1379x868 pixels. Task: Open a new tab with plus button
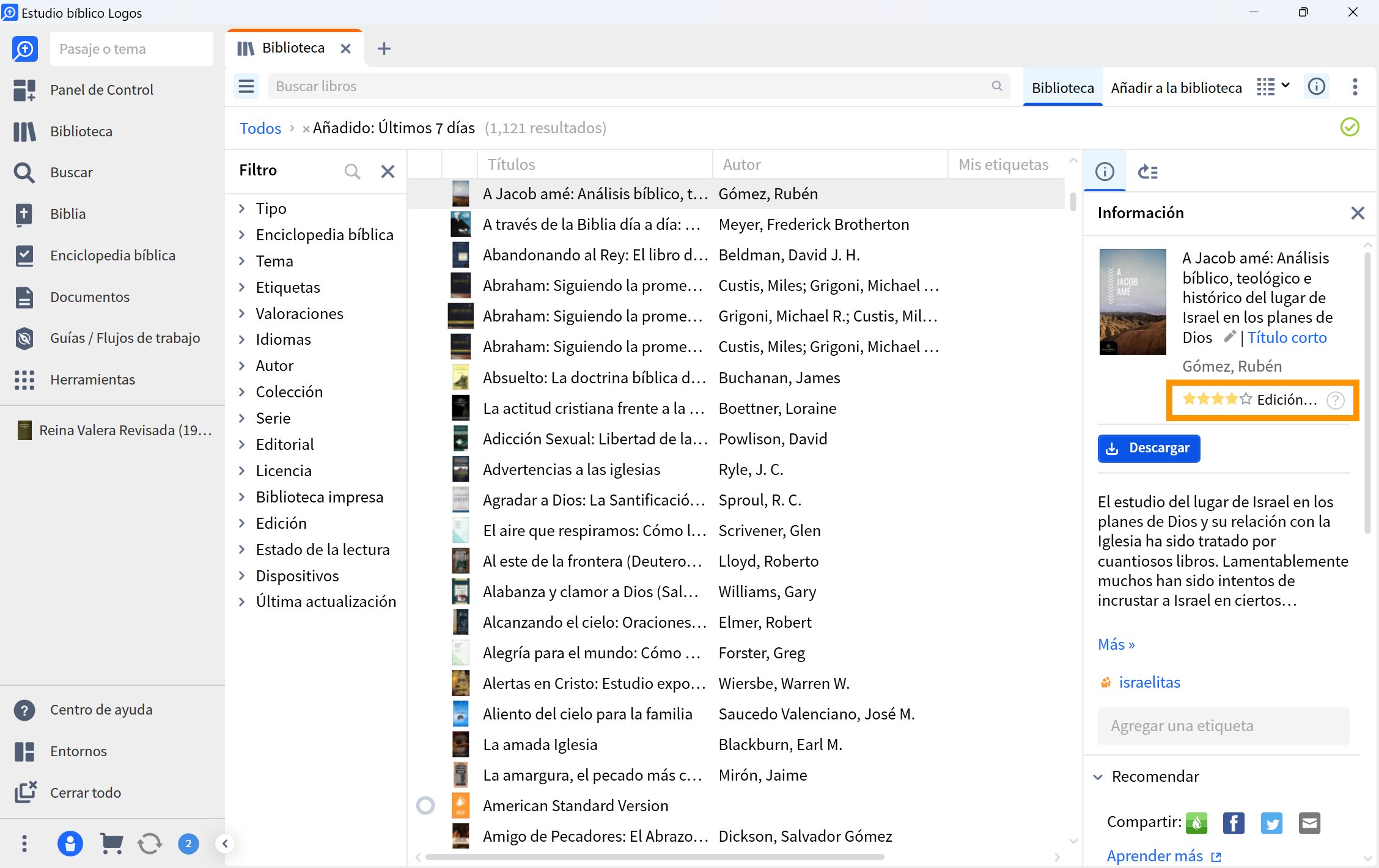[x=384, y=48]
